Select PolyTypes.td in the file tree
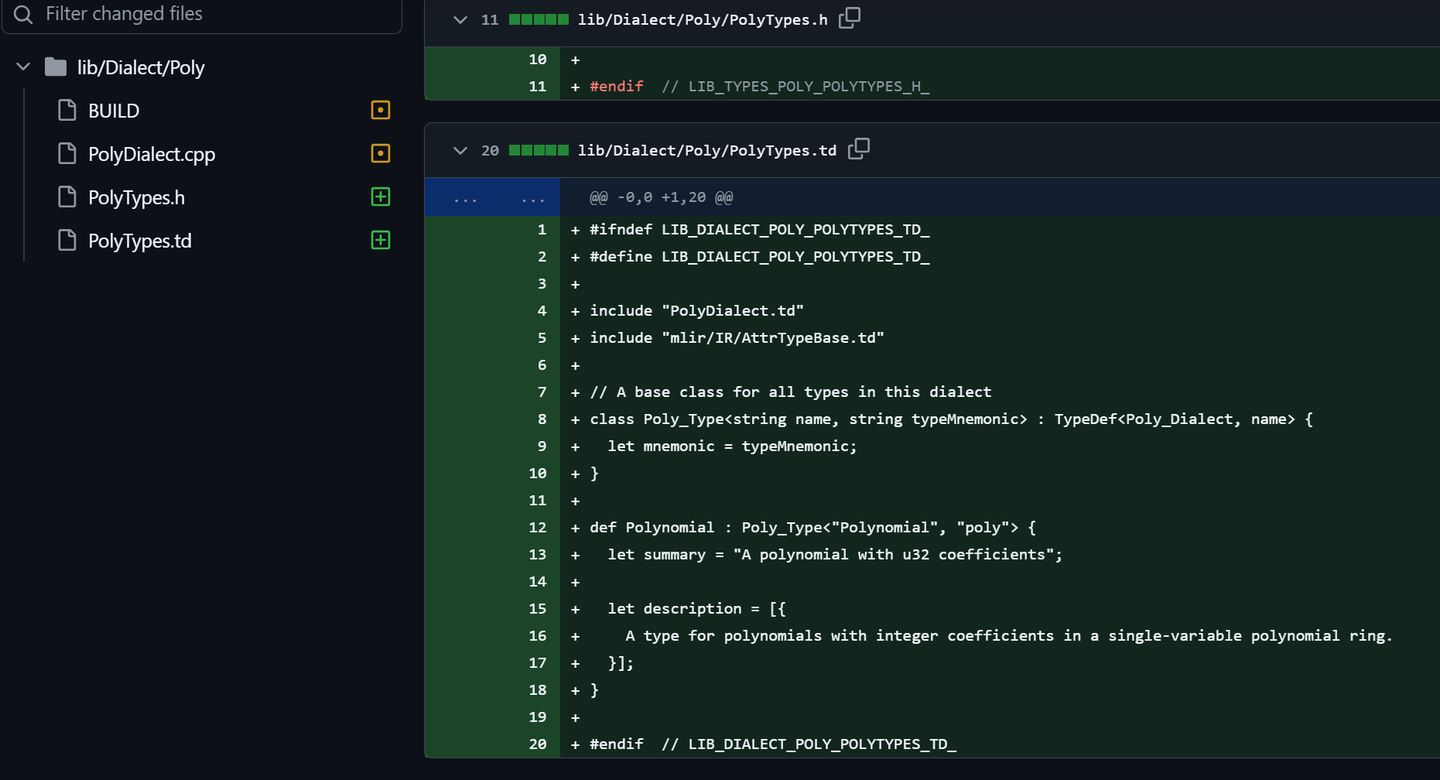 (139, 241)
